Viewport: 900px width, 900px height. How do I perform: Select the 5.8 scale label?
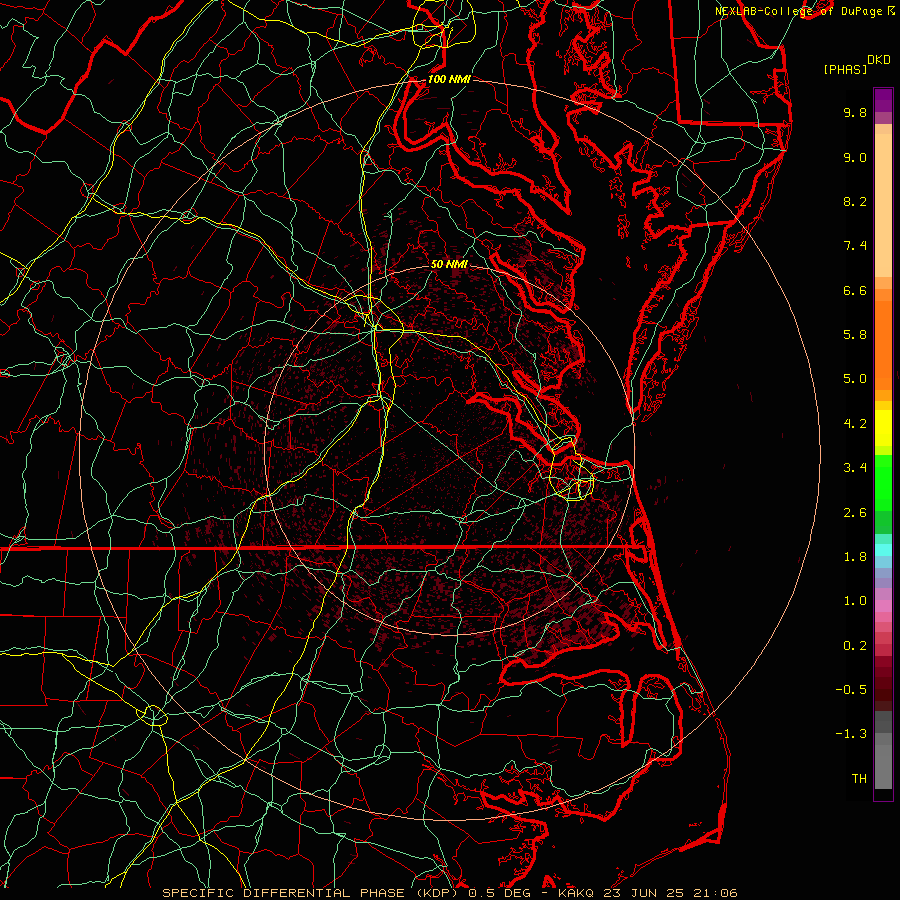point(855,335)
